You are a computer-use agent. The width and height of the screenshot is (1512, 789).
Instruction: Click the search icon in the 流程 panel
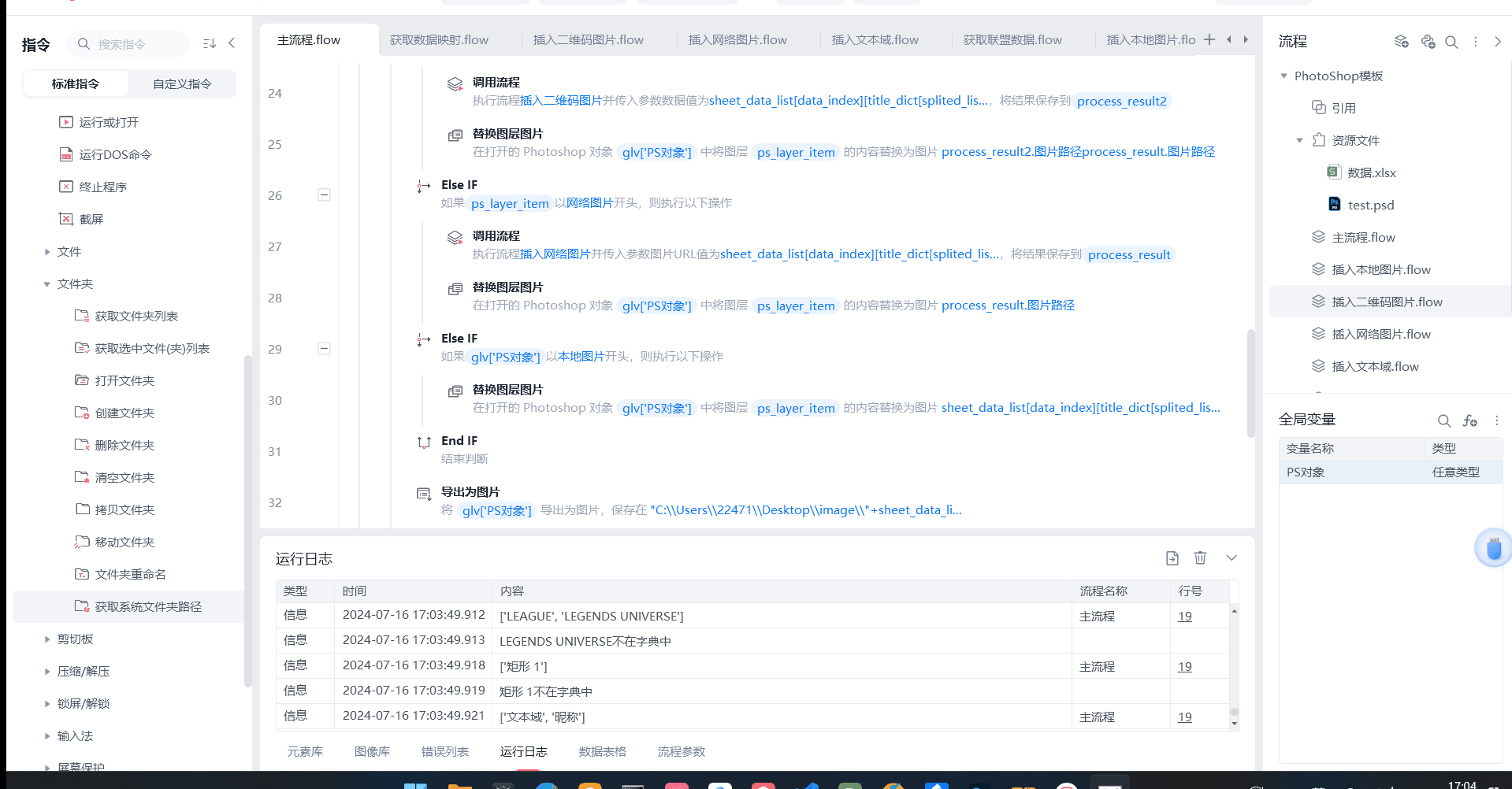pyautogui.click(x=1451, y=42)
